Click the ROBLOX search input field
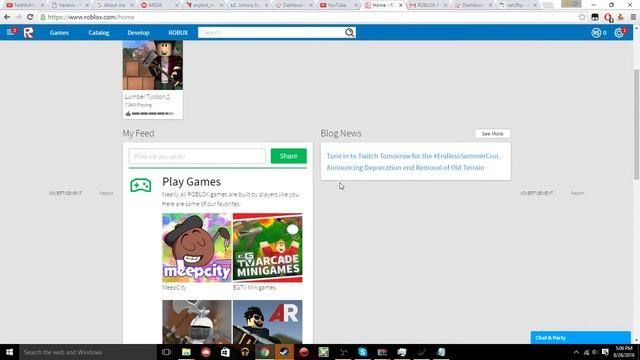This screenshot has height=360, width=640. [272, 33]
